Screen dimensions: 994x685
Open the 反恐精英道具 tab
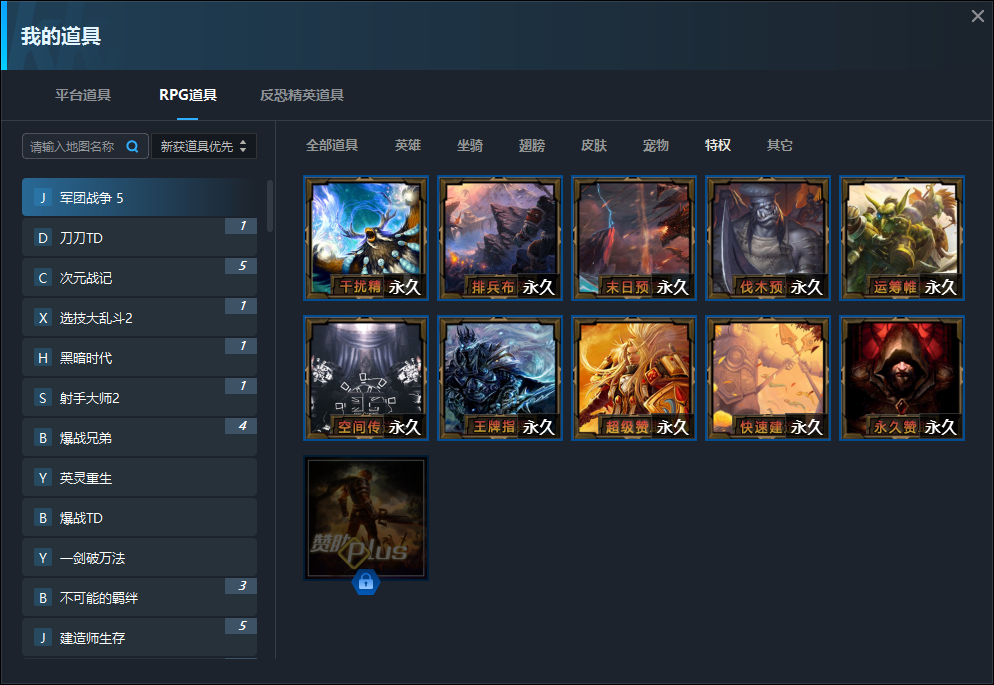(x=302, y=95)
